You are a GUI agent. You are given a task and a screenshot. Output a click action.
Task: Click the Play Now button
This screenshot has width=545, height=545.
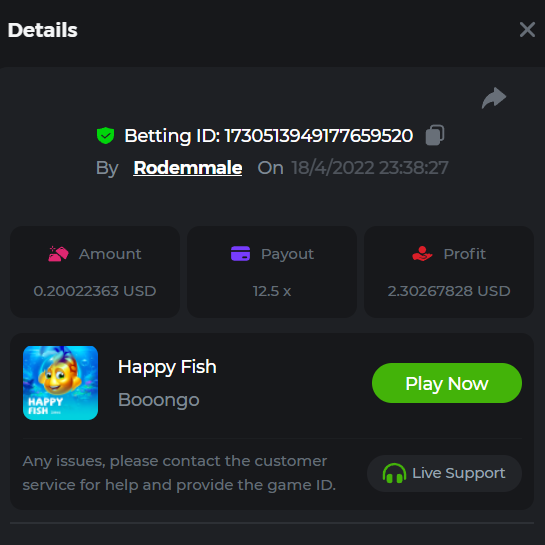pyautogui.click(x=447, y=383)
